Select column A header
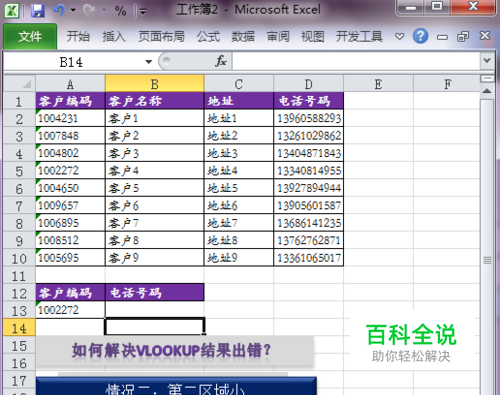Screen dimensions: 500x395 pyautogui.click(x=70, y=84)
